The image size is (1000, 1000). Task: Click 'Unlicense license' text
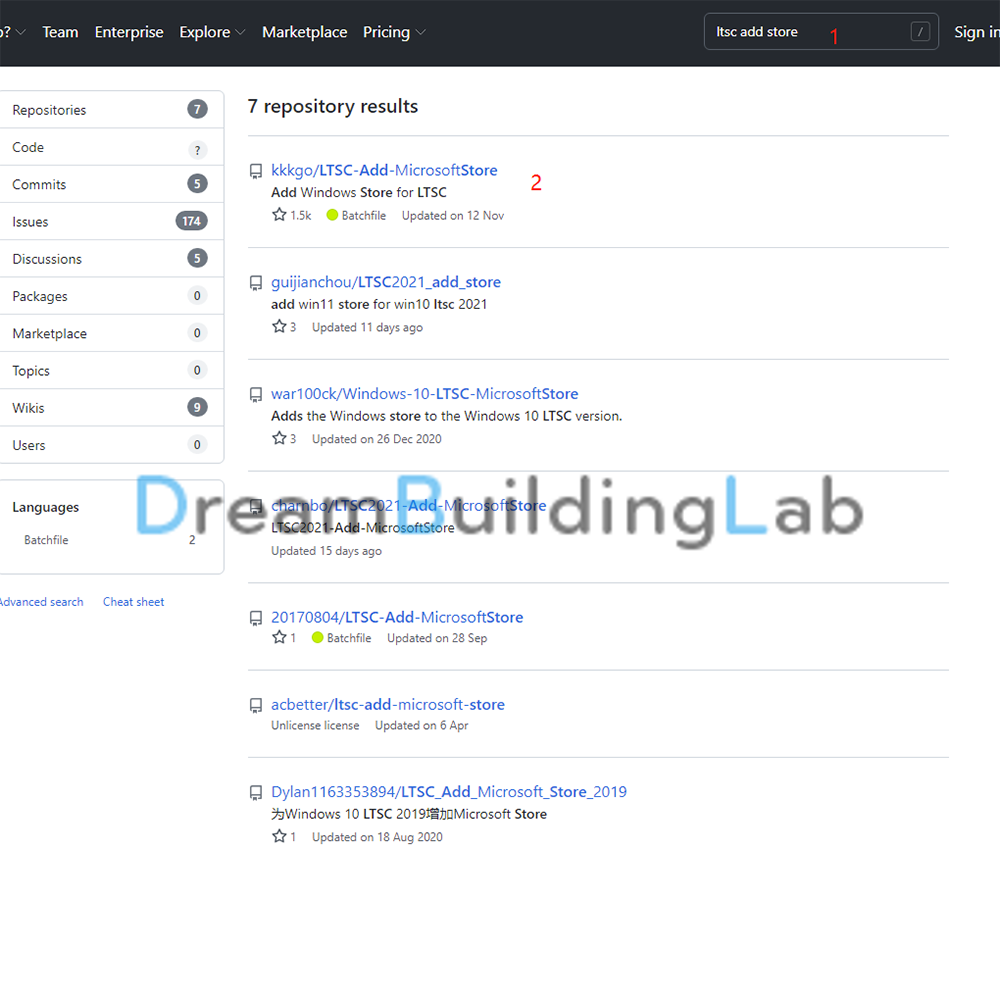pos(315,725)
